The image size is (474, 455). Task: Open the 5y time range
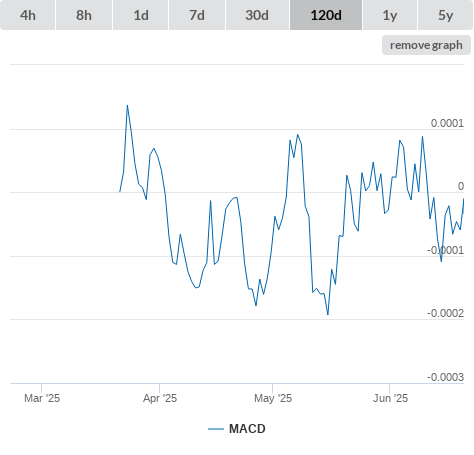coord(446,15)
